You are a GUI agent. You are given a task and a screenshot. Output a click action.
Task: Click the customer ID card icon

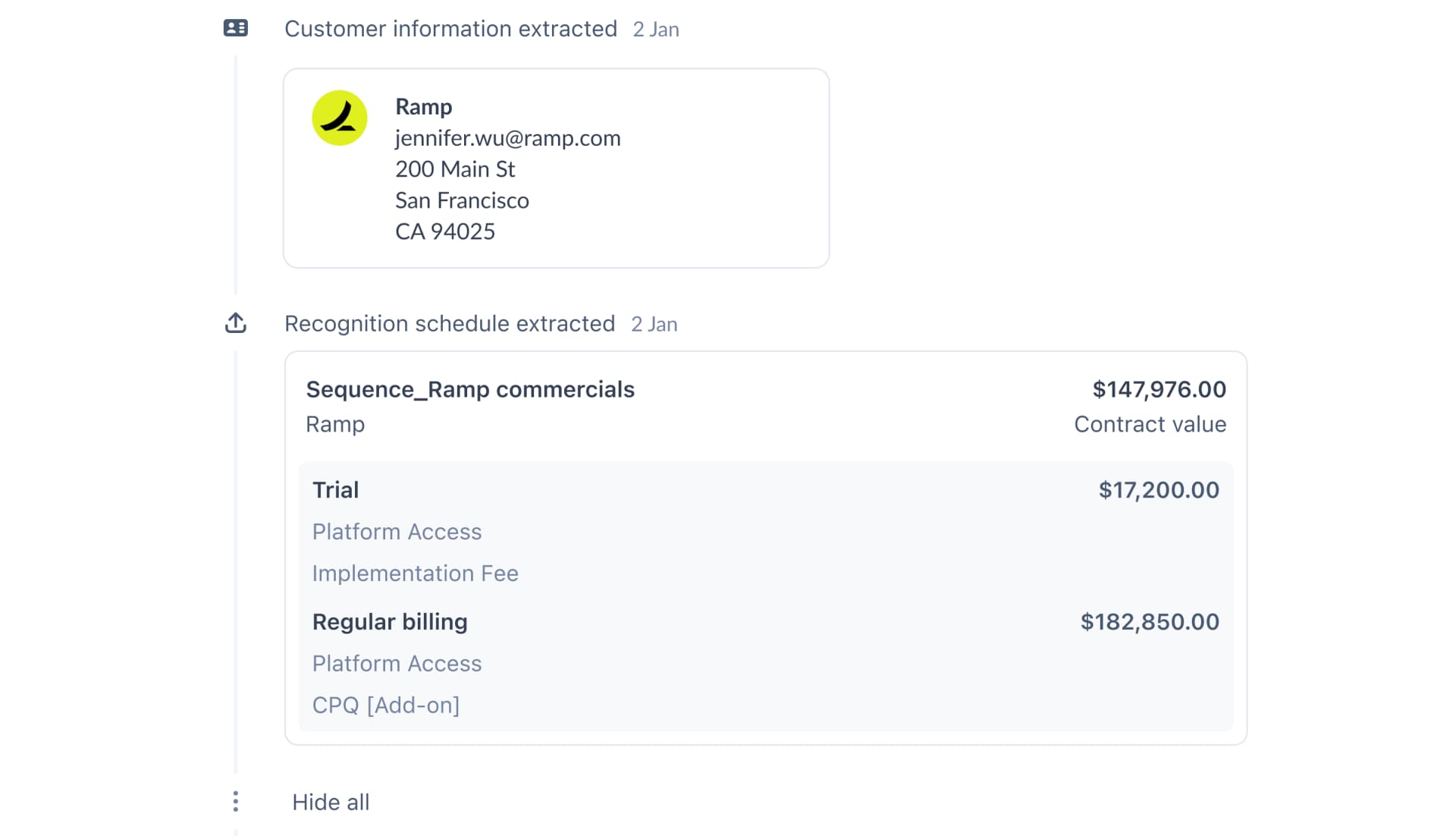click(236, 28)
